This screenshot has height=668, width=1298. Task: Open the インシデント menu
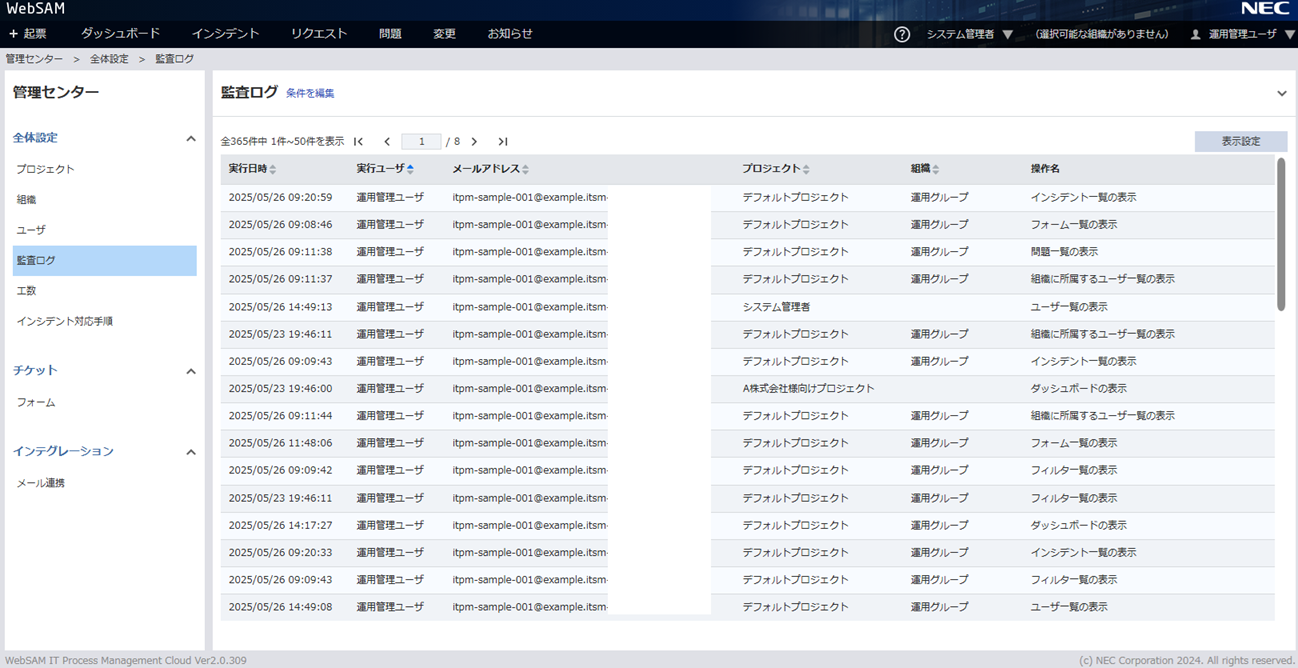tap(225, 34)
